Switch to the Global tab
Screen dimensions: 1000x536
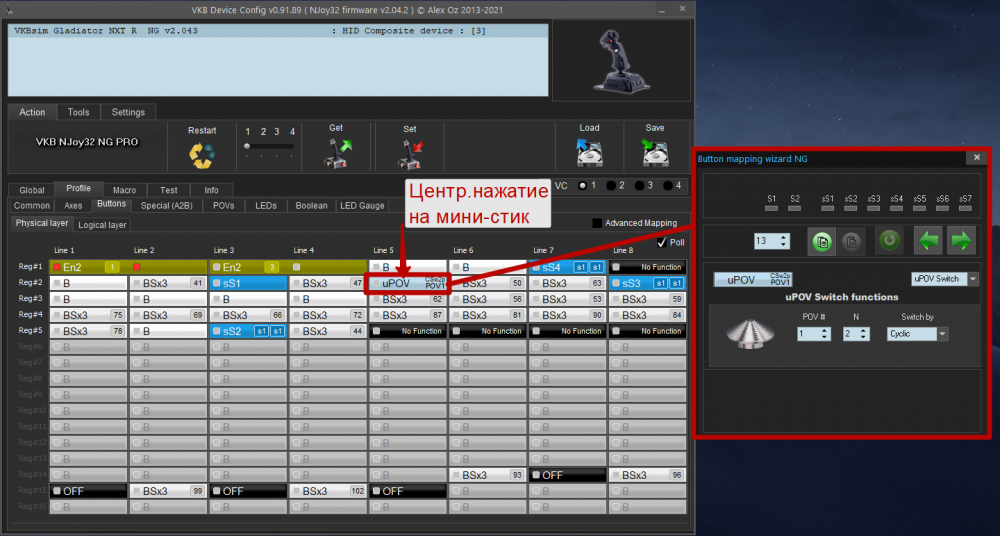[32, 190]
